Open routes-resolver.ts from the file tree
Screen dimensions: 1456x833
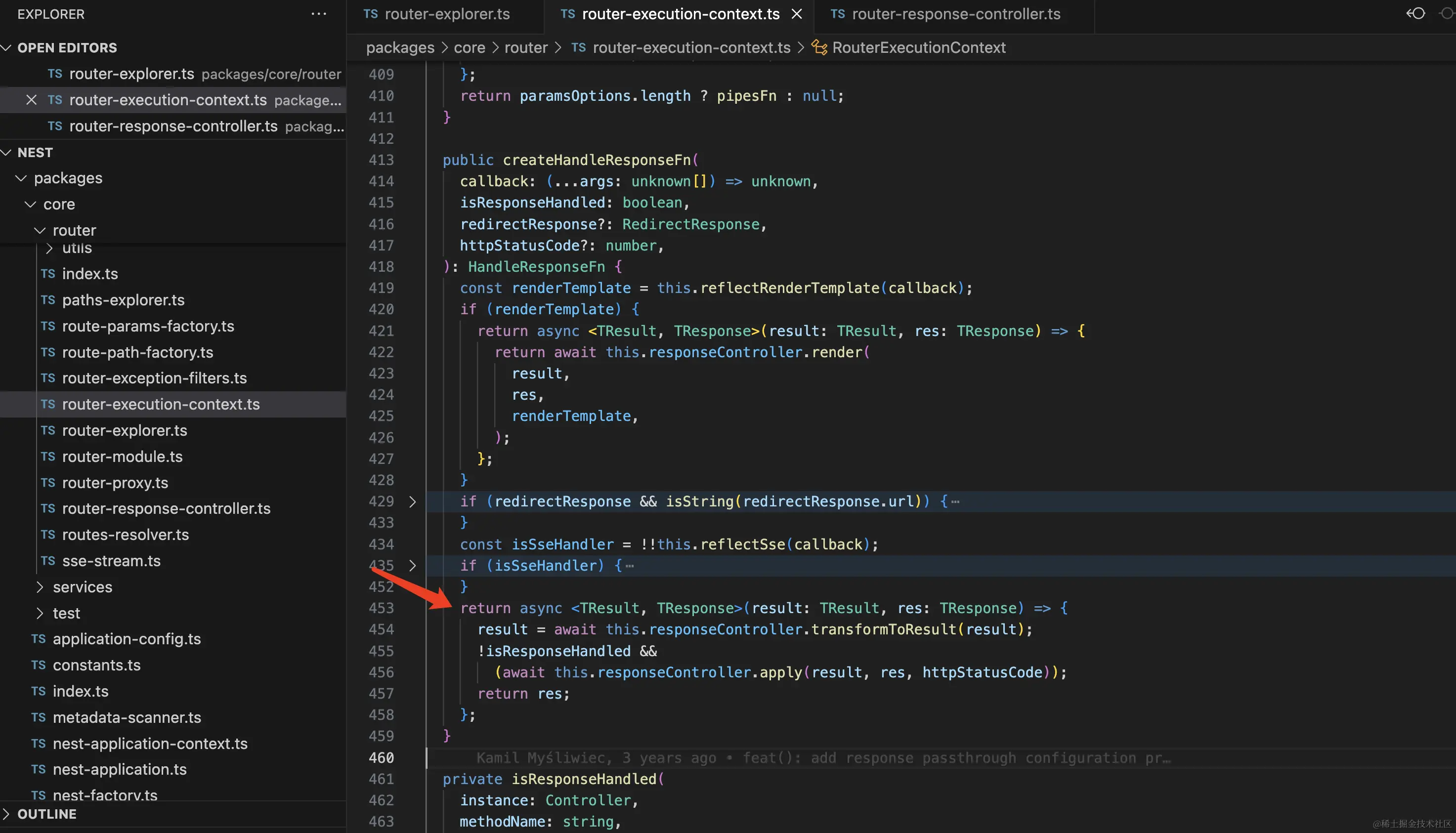[126, 535]
